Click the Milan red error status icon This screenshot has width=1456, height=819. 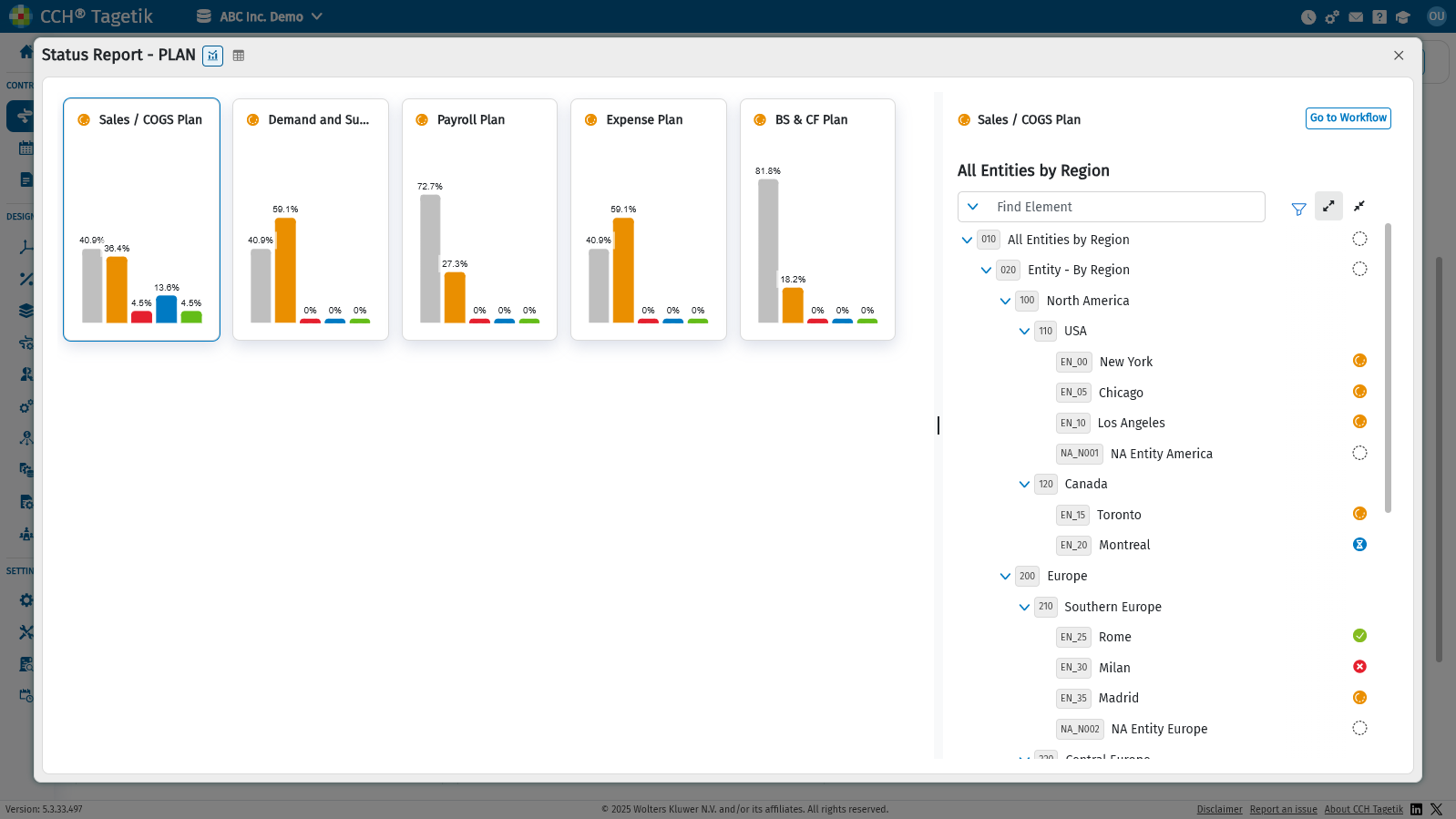[x=1359, y=667]
